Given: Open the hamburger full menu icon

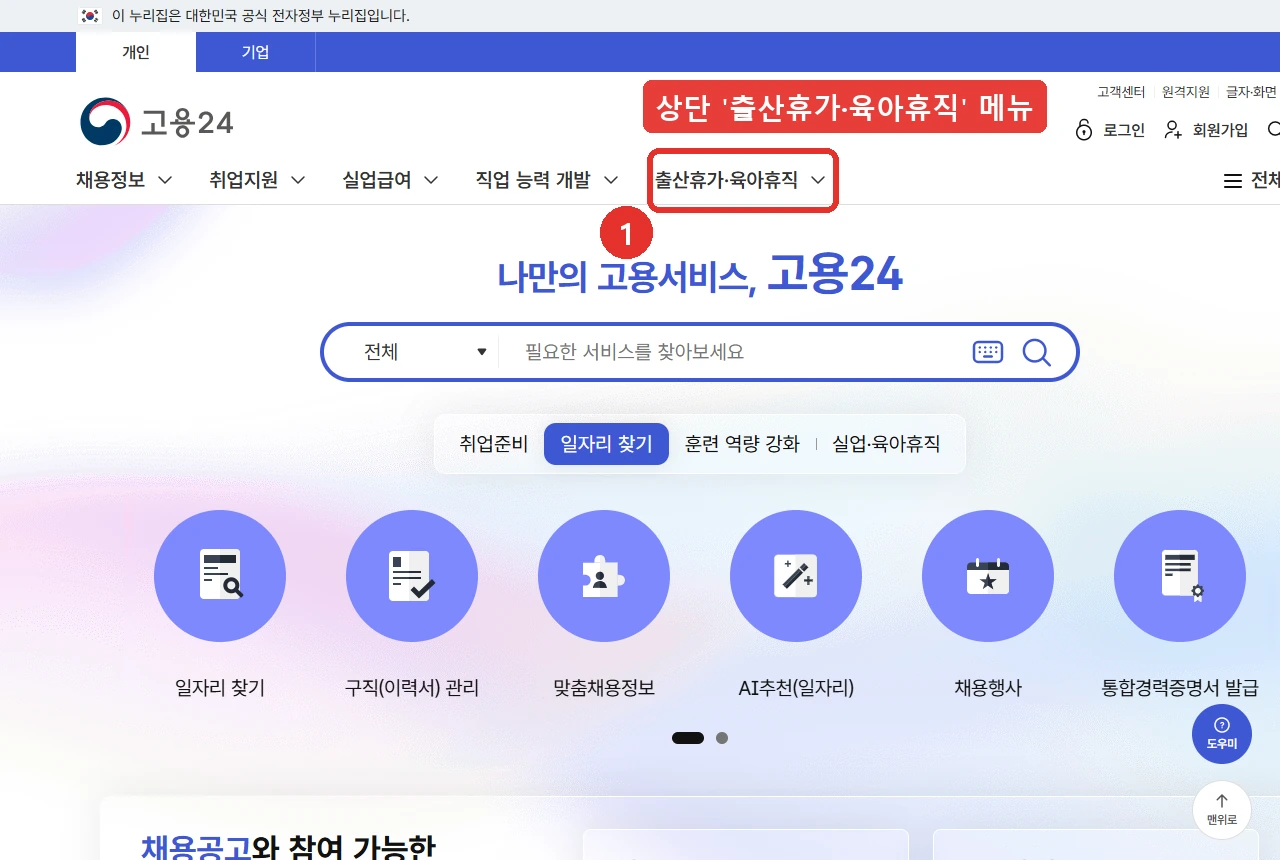Looking at the screenshot, I should click(x=1233, y=181).
